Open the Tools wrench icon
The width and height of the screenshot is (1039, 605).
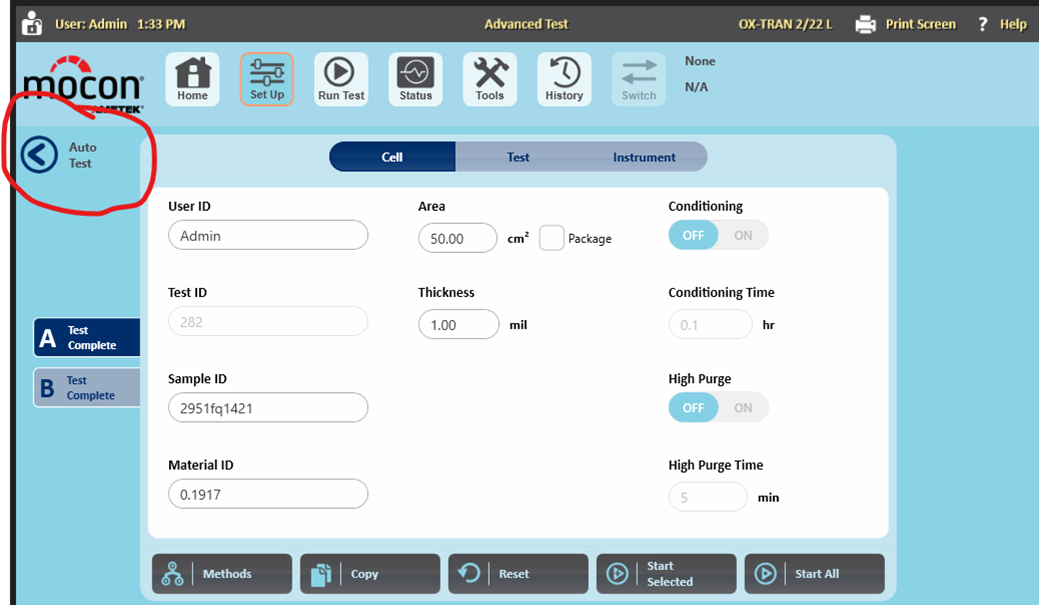(489, 79)
